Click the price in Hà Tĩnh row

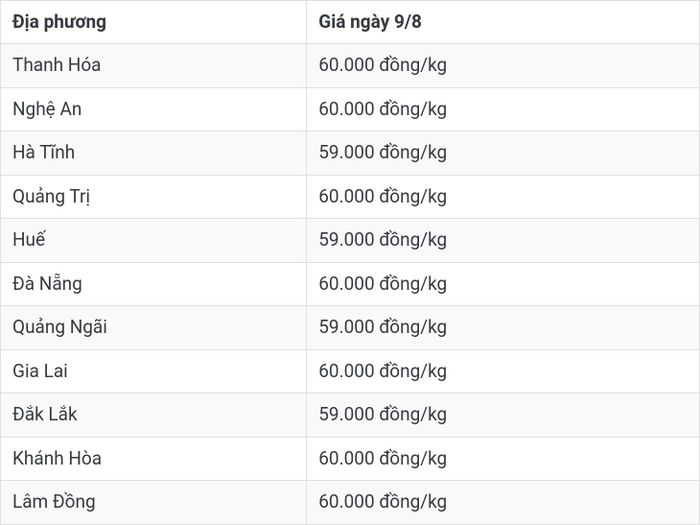click(383, 153)
